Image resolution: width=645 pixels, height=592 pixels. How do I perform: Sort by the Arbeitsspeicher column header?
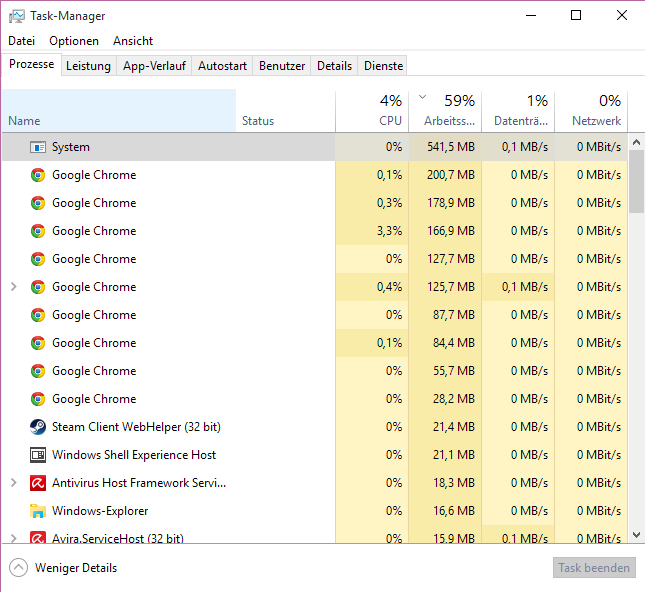click(x=445, y=111)
